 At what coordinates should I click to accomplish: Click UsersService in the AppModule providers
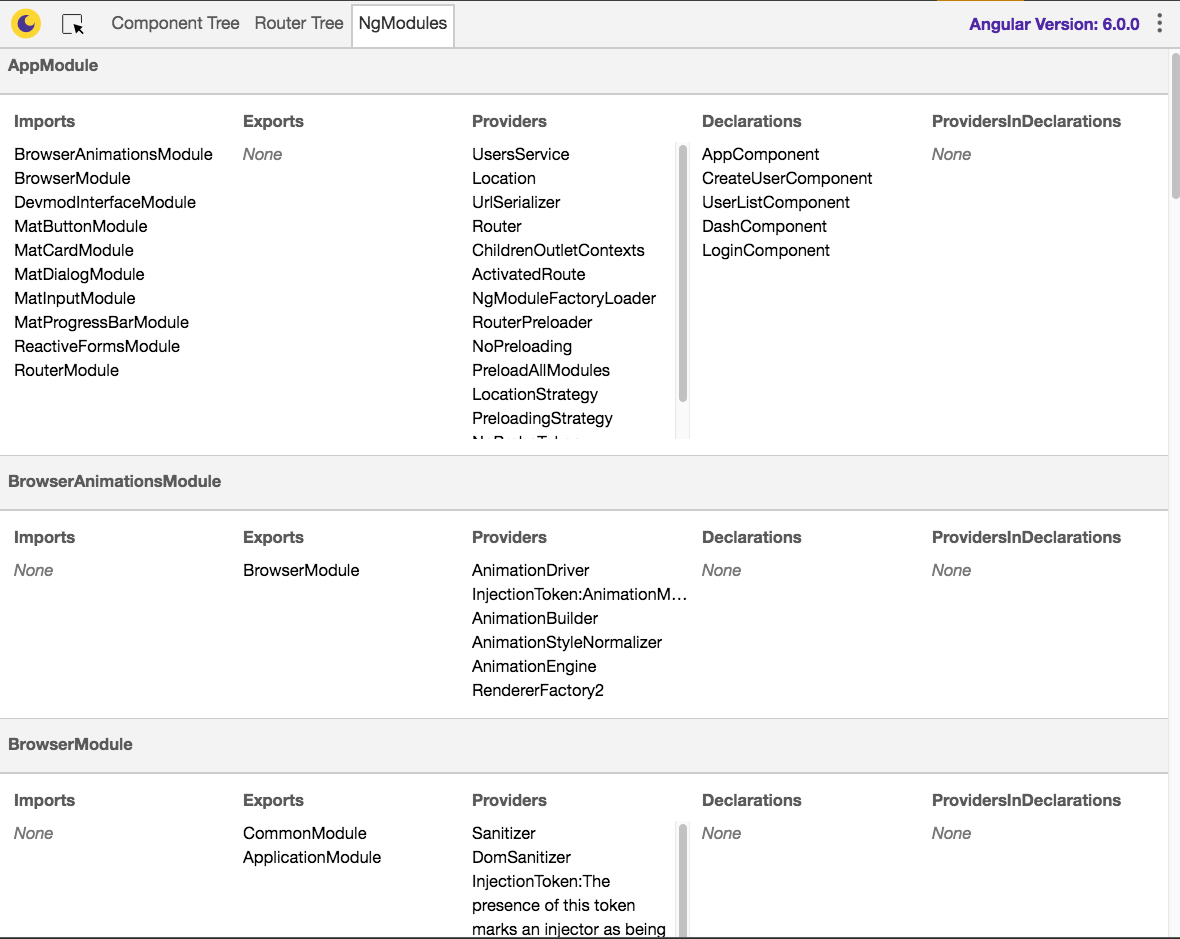tap(520, 154)
